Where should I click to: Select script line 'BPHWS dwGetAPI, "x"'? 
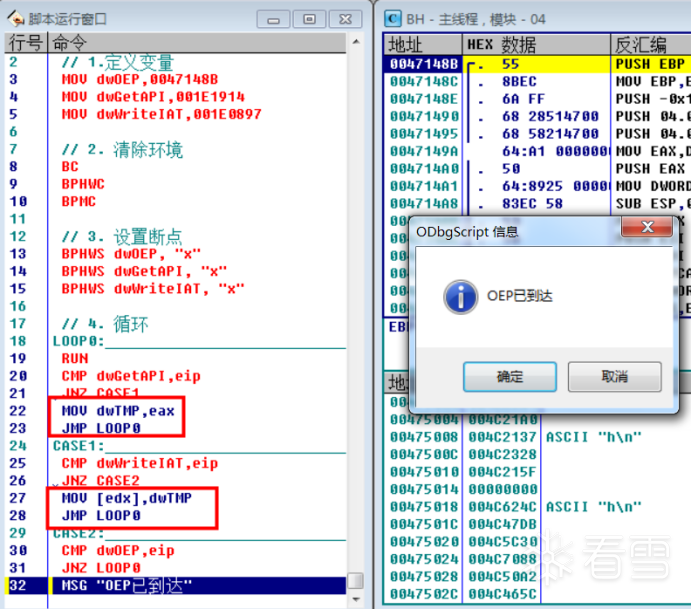click(x=144, y=271)
